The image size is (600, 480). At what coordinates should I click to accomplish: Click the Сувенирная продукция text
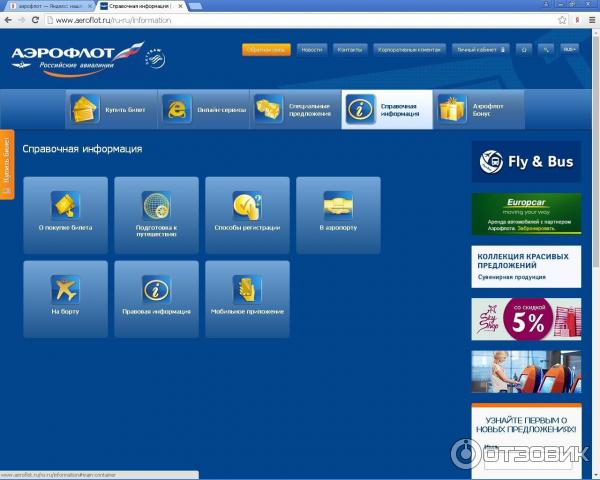click(x=512, y=277)
